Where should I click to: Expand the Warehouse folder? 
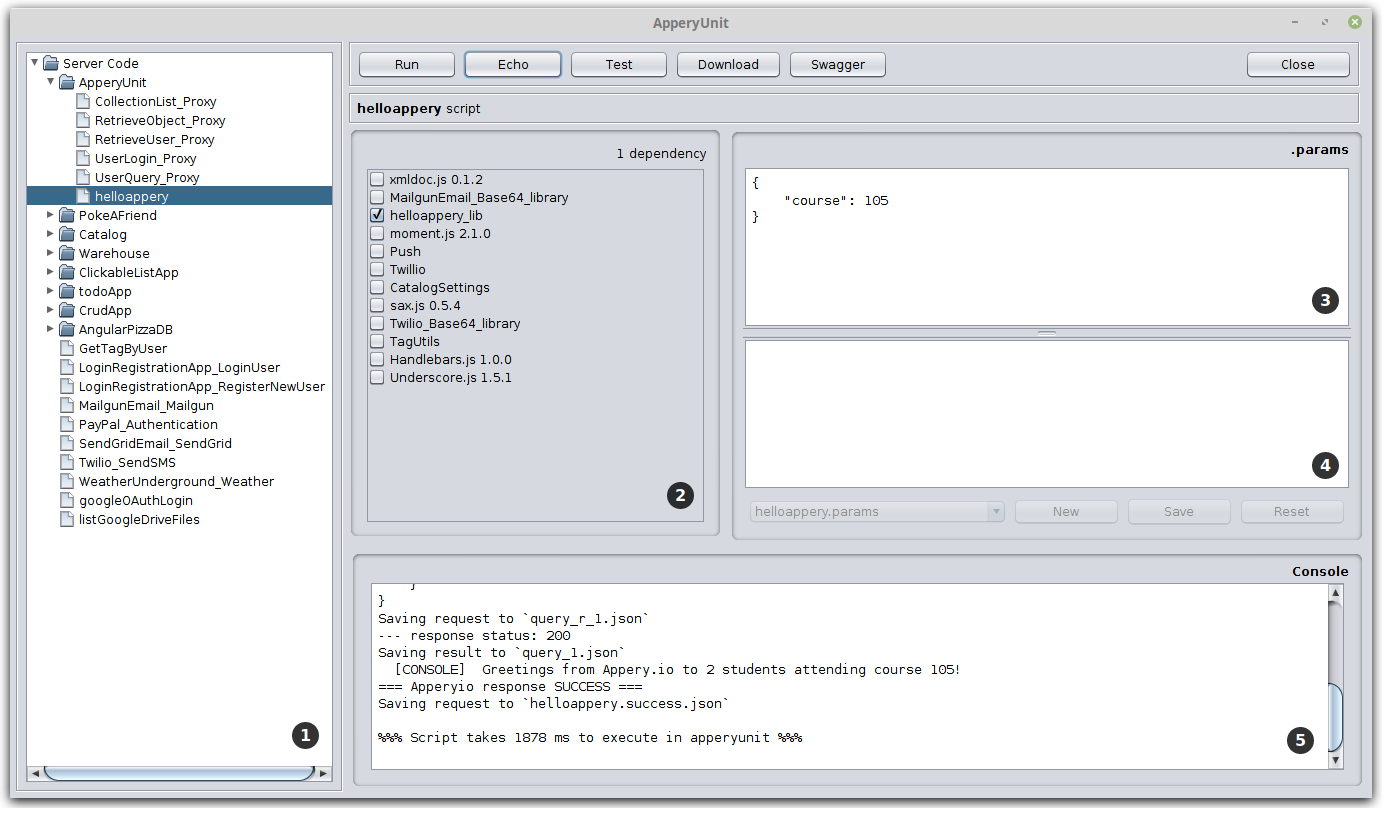[51, 253]
